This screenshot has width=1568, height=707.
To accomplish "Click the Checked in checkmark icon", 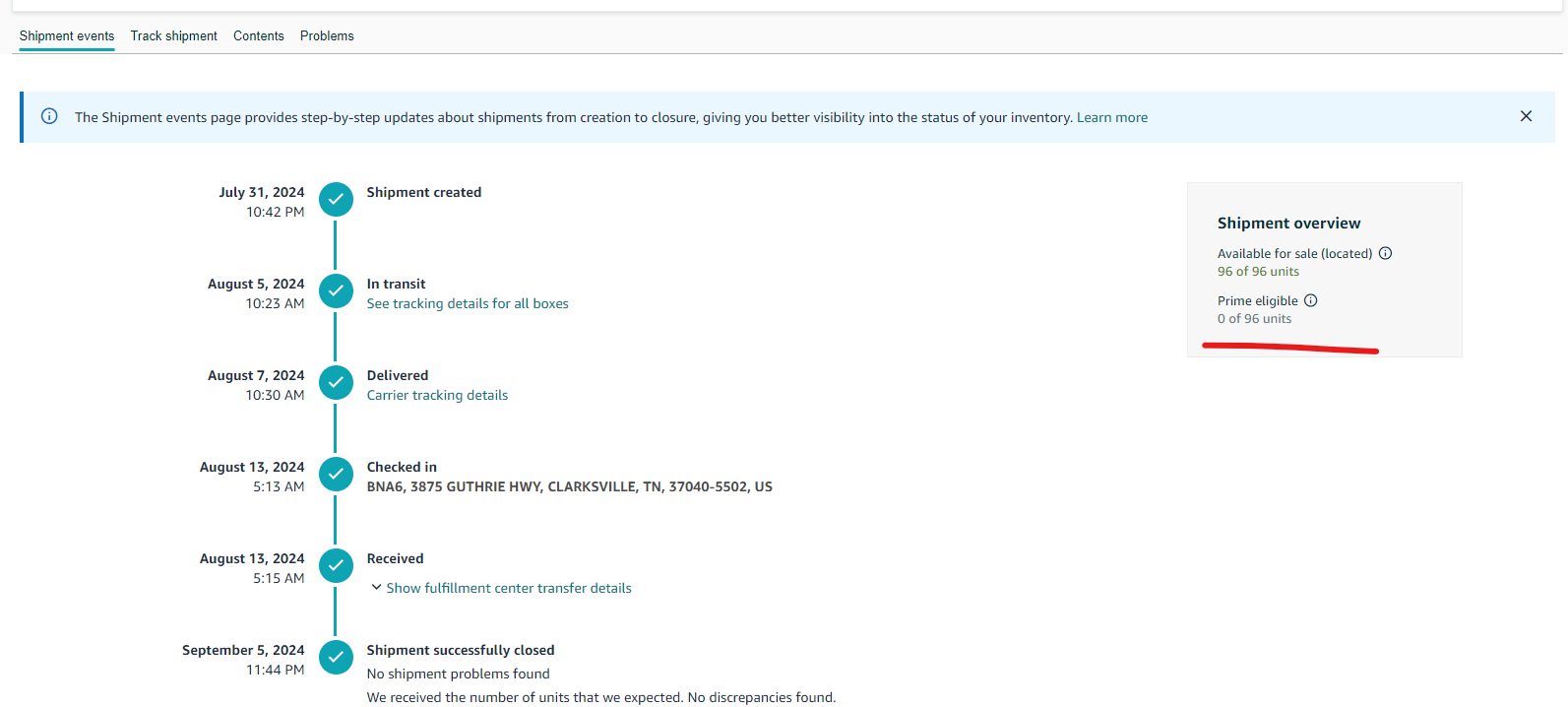I will click(336, 474).
